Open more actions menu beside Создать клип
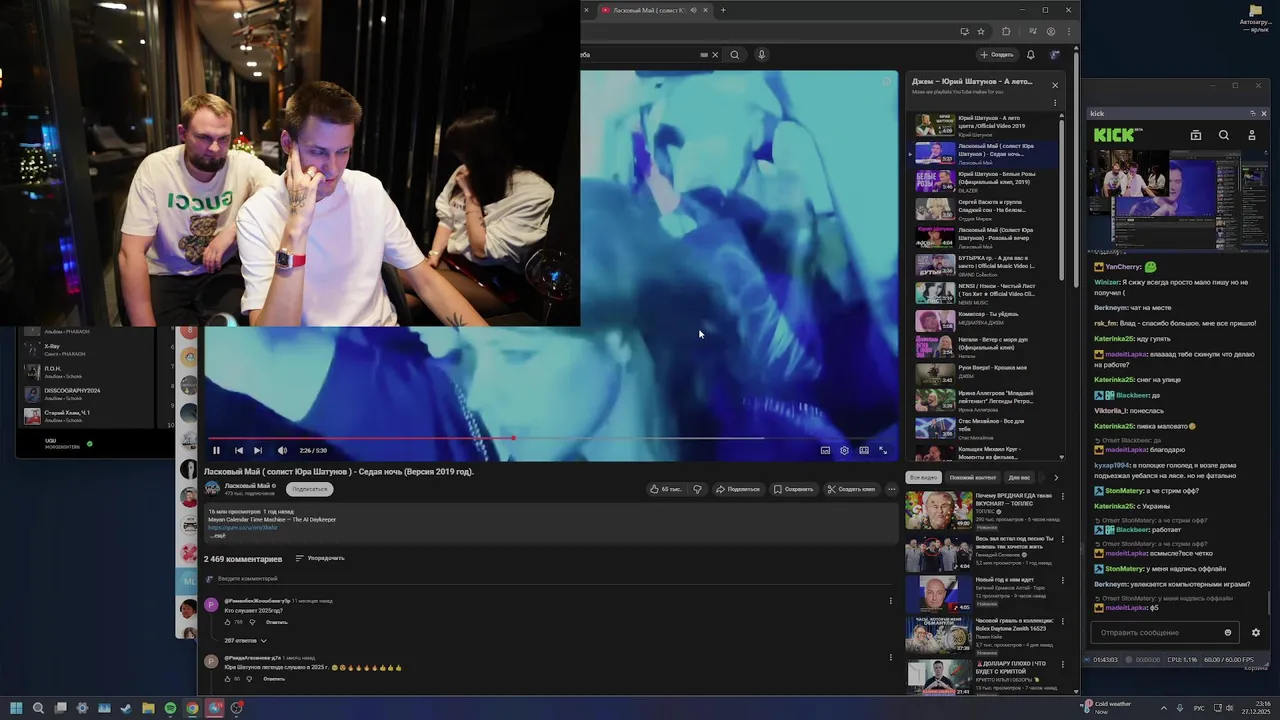This screenshot has width=1280, height=720. point(891,489)
